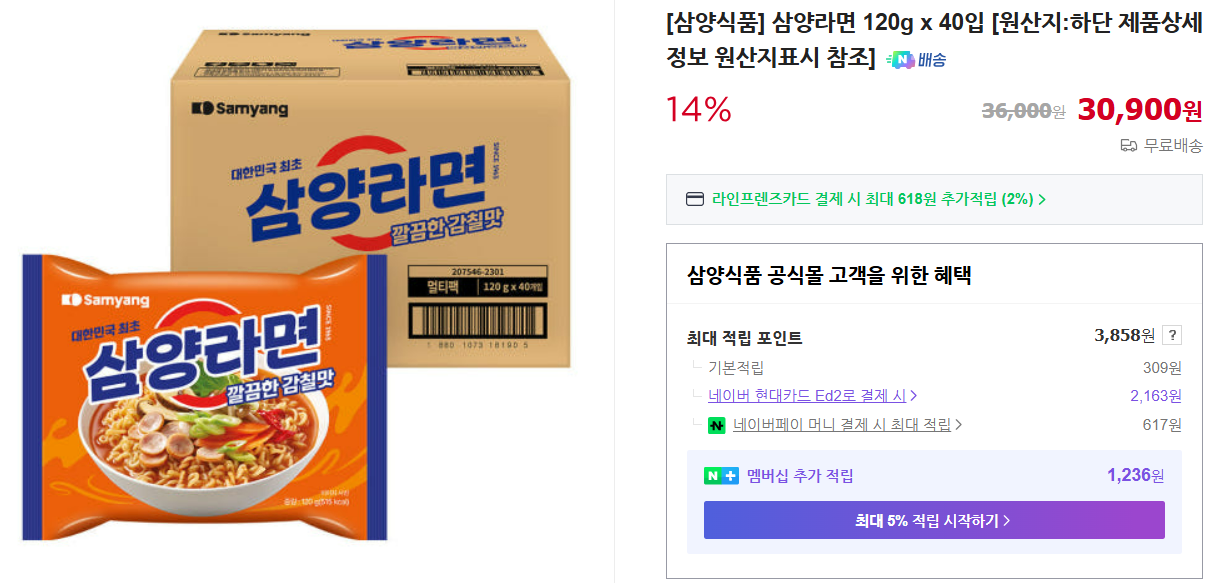Expand the arrow after 현대카드 Ed2로 결제 시
Viewport: 1210px width, 583px height.
[x=914, y=396]
